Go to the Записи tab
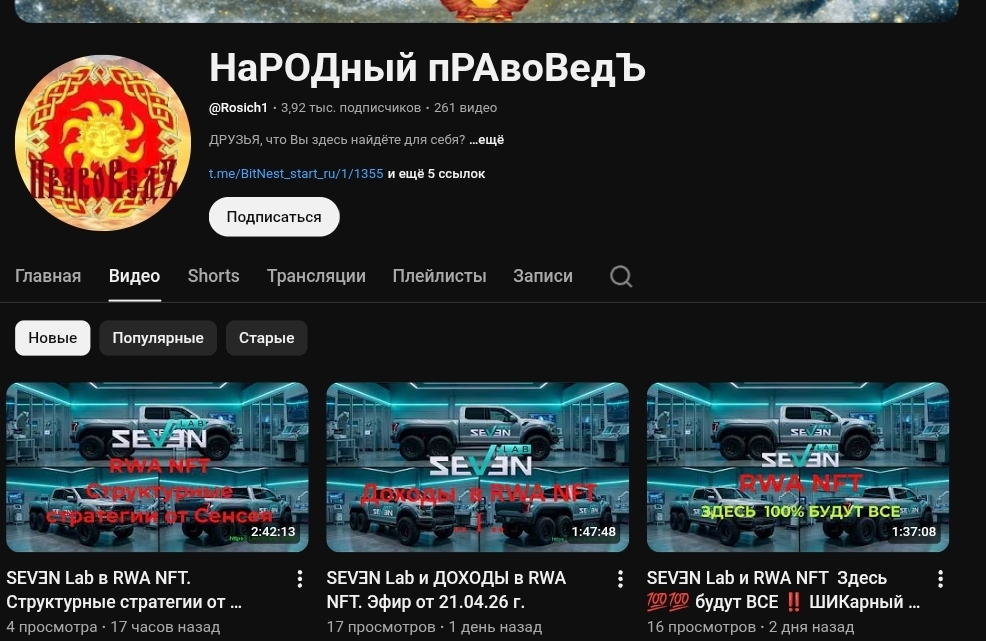The height and width of the screenshot is (641, 986). click(543, 276)
